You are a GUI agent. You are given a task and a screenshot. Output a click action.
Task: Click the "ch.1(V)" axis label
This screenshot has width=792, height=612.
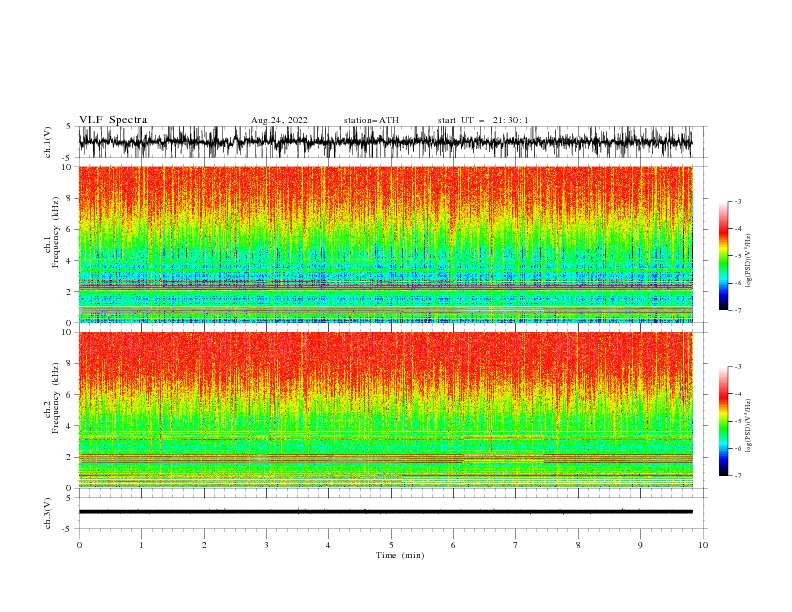[x=48, y=142]
